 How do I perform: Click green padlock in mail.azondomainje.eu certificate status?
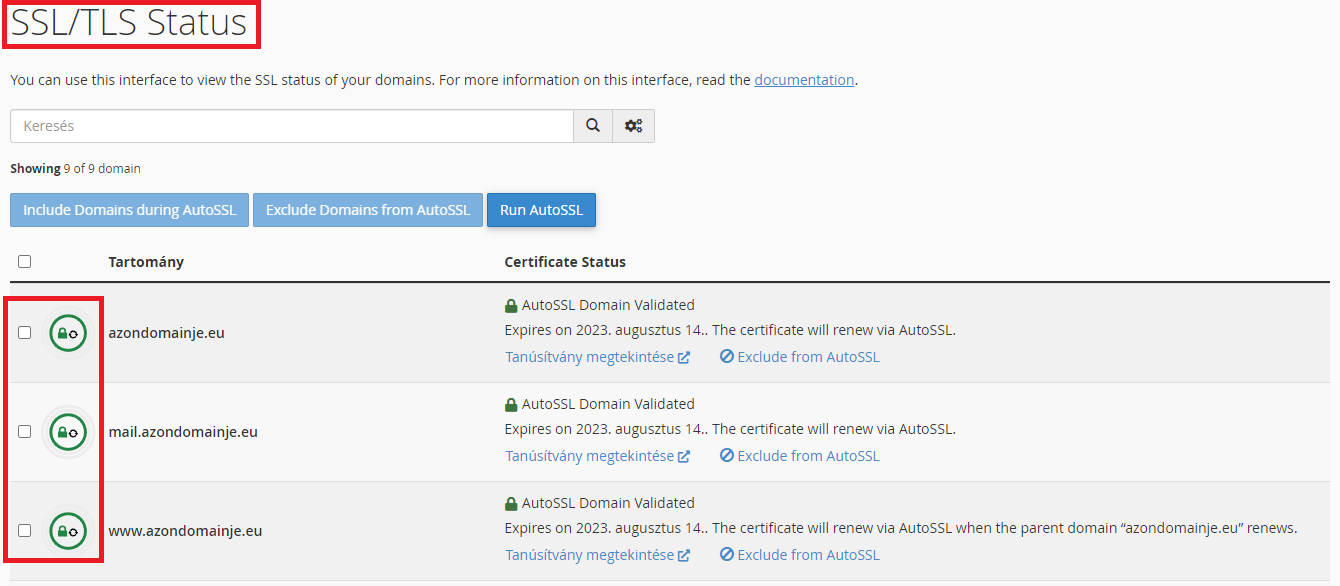tap(511, 405)
